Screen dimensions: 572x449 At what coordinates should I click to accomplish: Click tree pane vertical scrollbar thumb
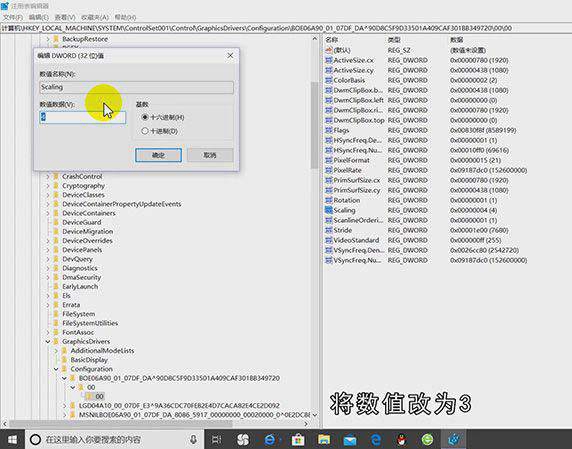tap(314, 125)
